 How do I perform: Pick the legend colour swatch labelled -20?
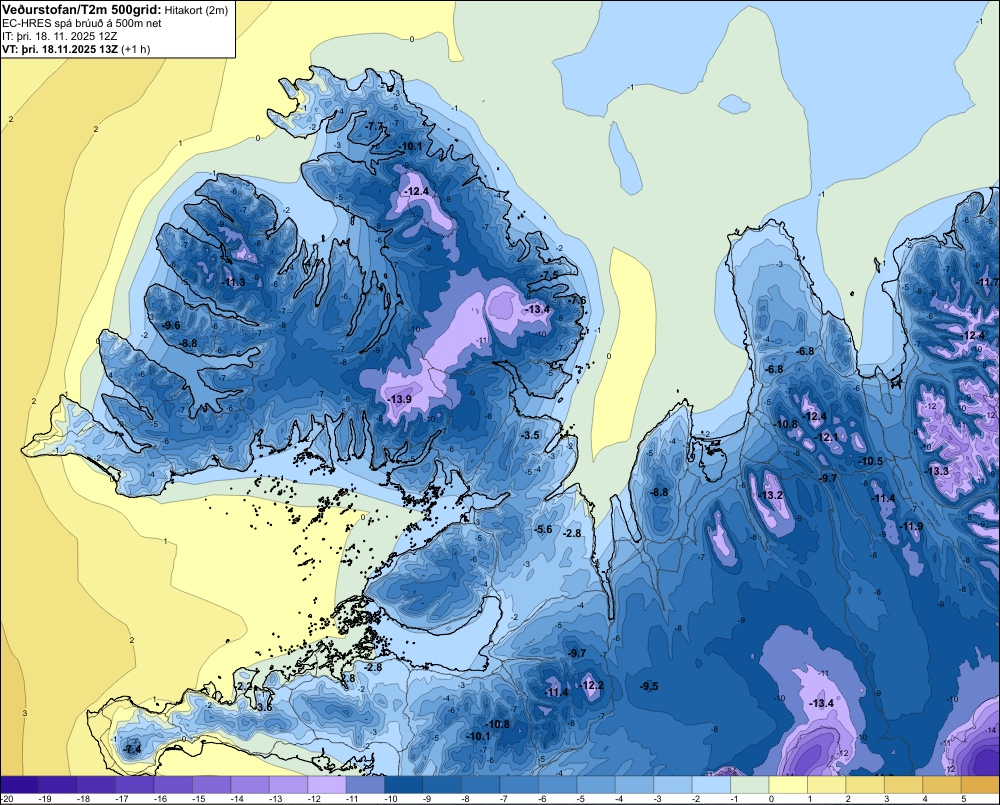tap(19, 784)
